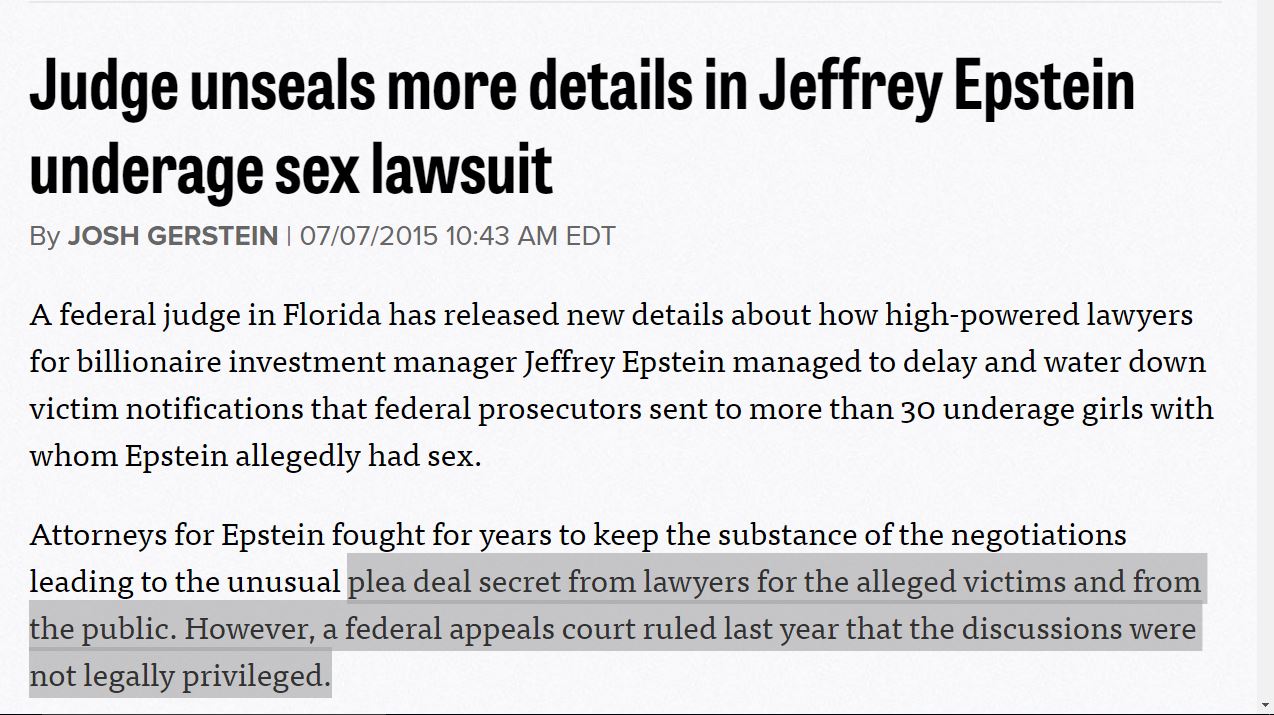Click the scroll-down arrow on the scrollbar
This screenshot has width=1274, height=715.
click(x=1265, y=705)
